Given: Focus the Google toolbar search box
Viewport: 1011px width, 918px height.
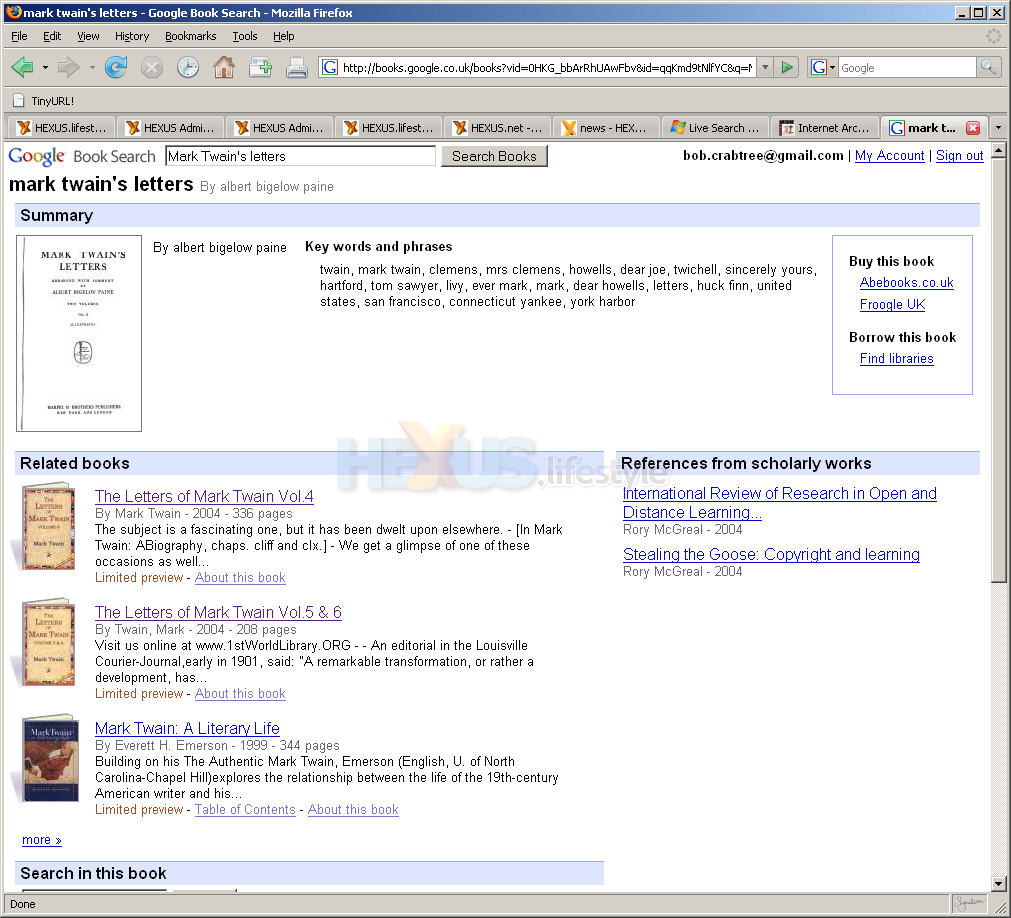Looking at the screenshot, I should pos(907,67).
